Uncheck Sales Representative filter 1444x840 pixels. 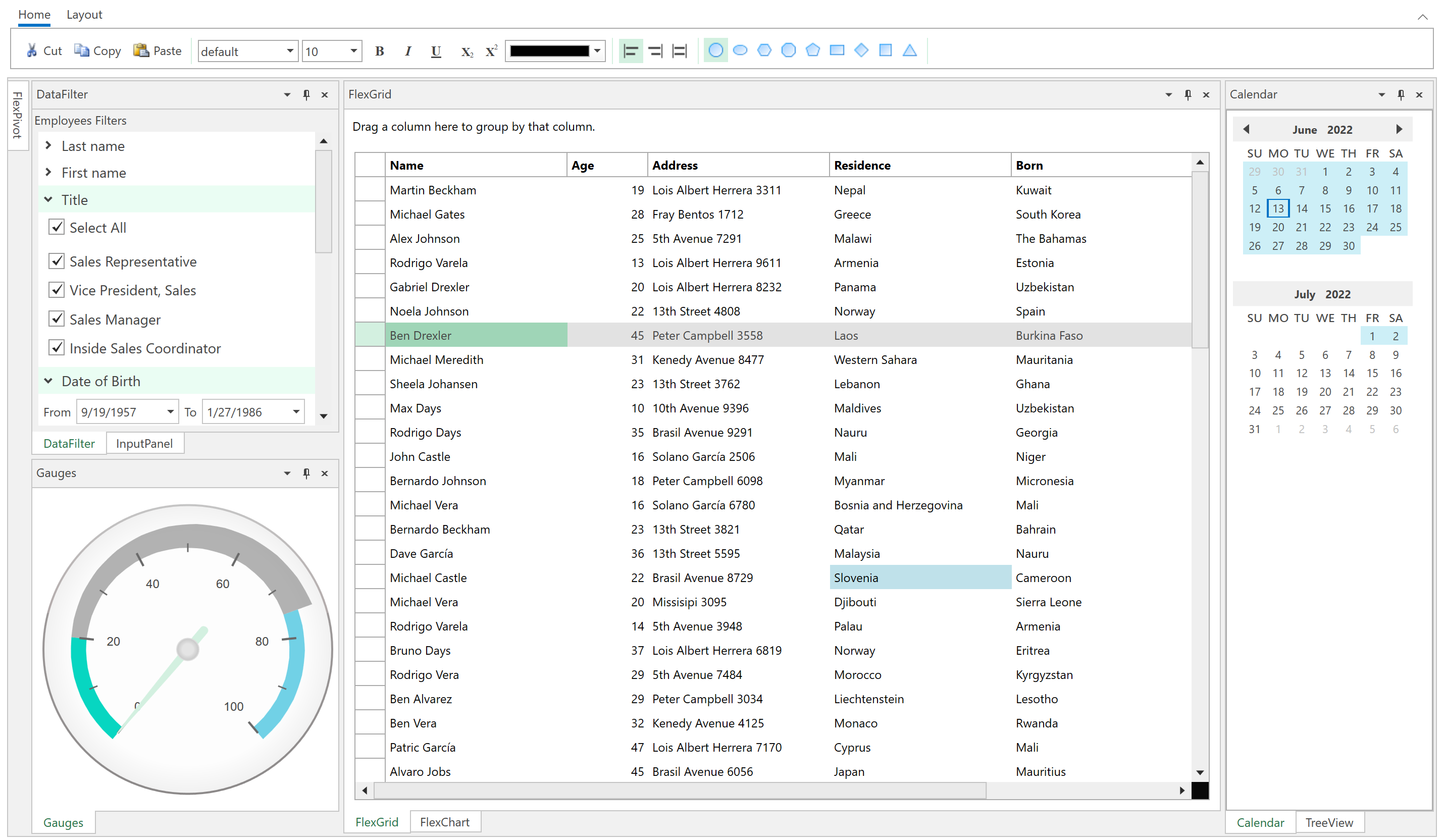pos(56,261)
